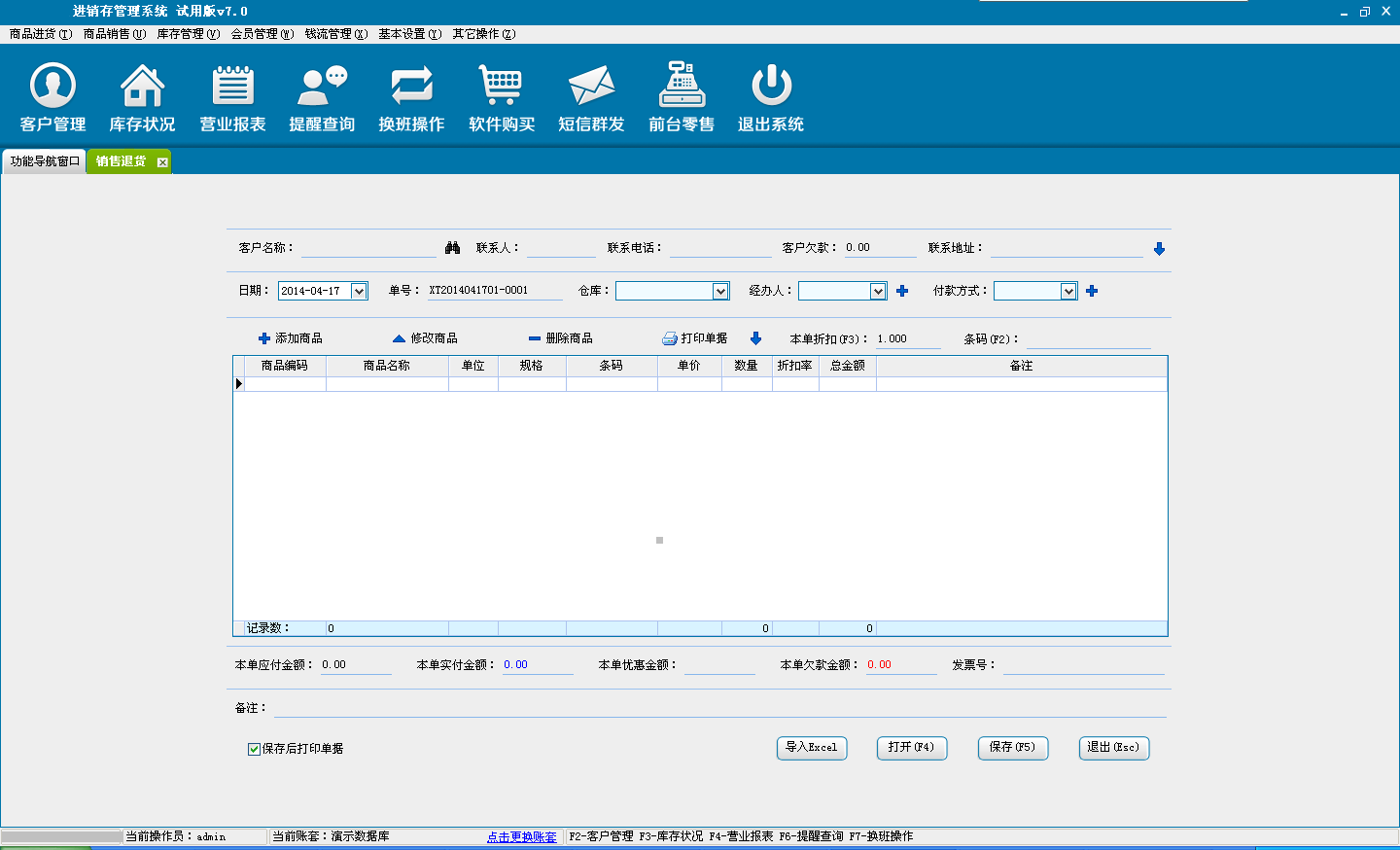
Task: Click the 库存状况 house icon
Action: coord(142,87)
